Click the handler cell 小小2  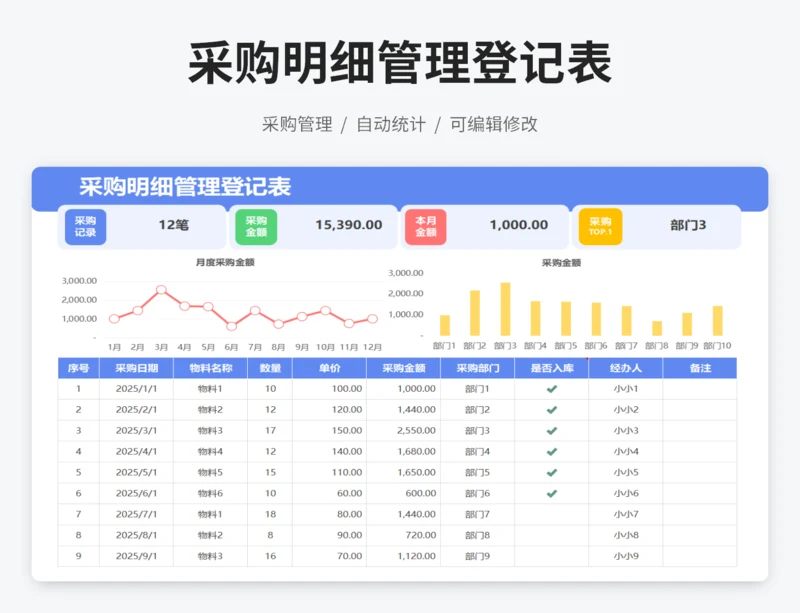pyautogui.click(x=626, y=410)
